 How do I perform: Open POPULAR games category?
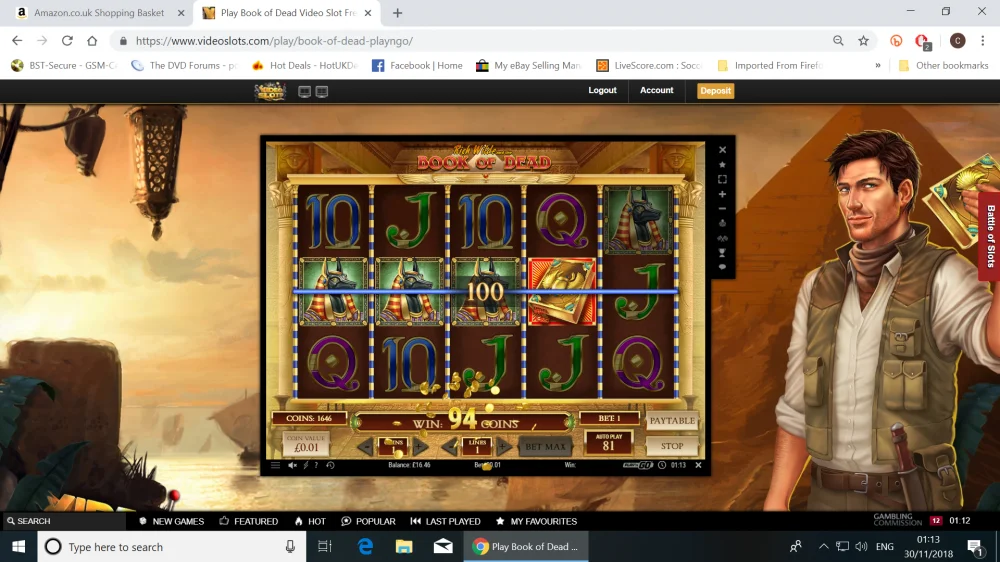click(x=369, y=521)
